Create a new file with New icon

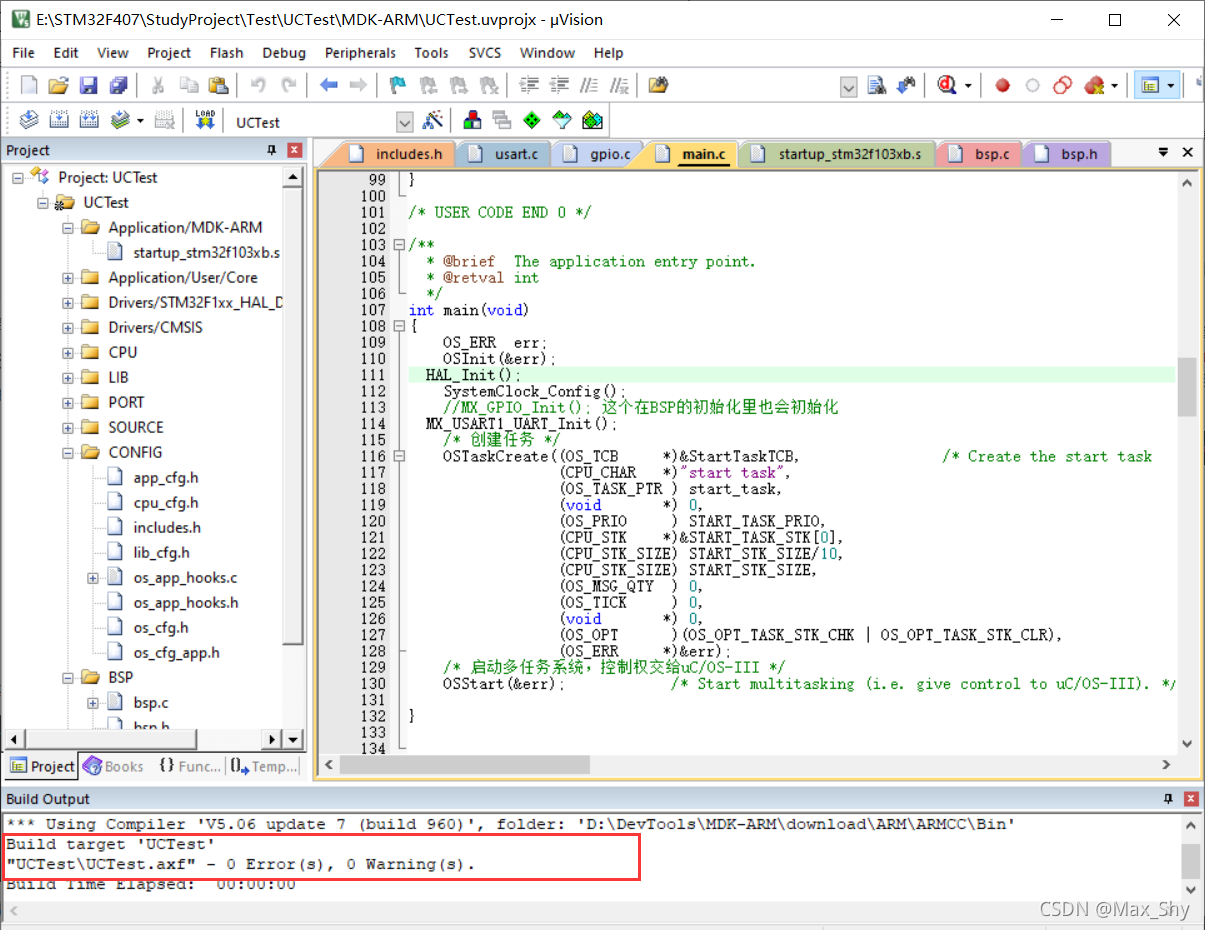coord(29,86)
